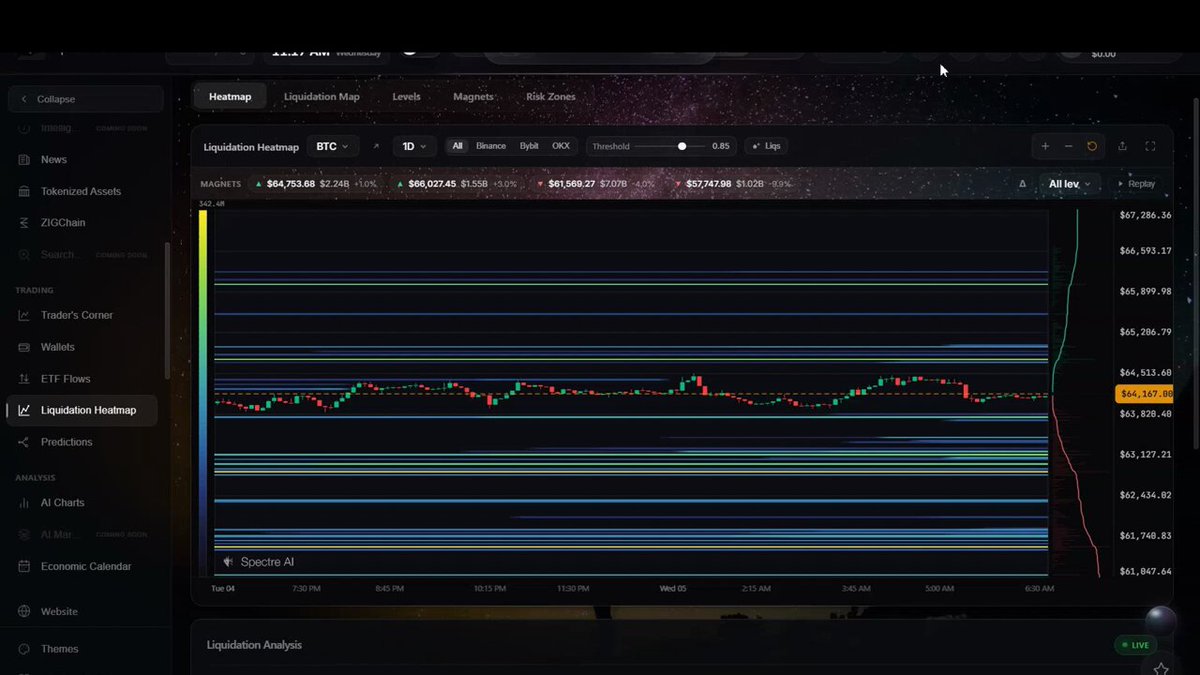The image size is (1200, 675).
Task: Adjust the Threshold slider handle
Action: pos(682,146)
